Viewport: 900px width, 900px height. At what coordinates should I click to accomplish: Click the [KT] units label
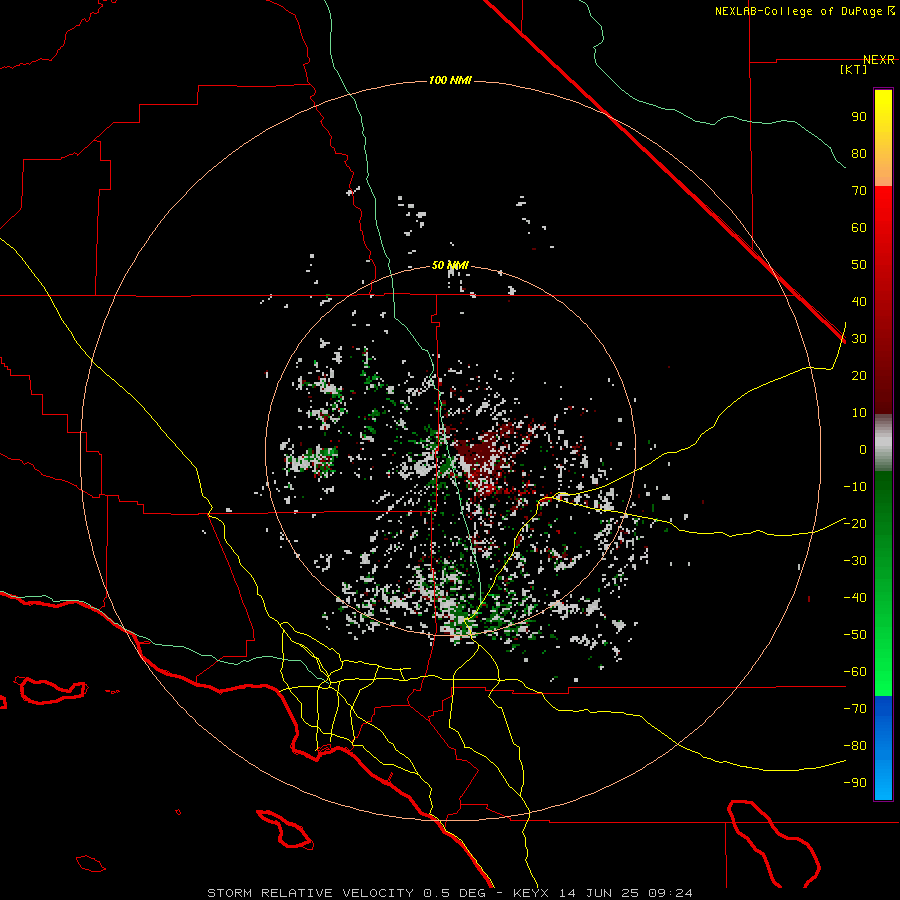pyautogui.click(x=853, y=69)
